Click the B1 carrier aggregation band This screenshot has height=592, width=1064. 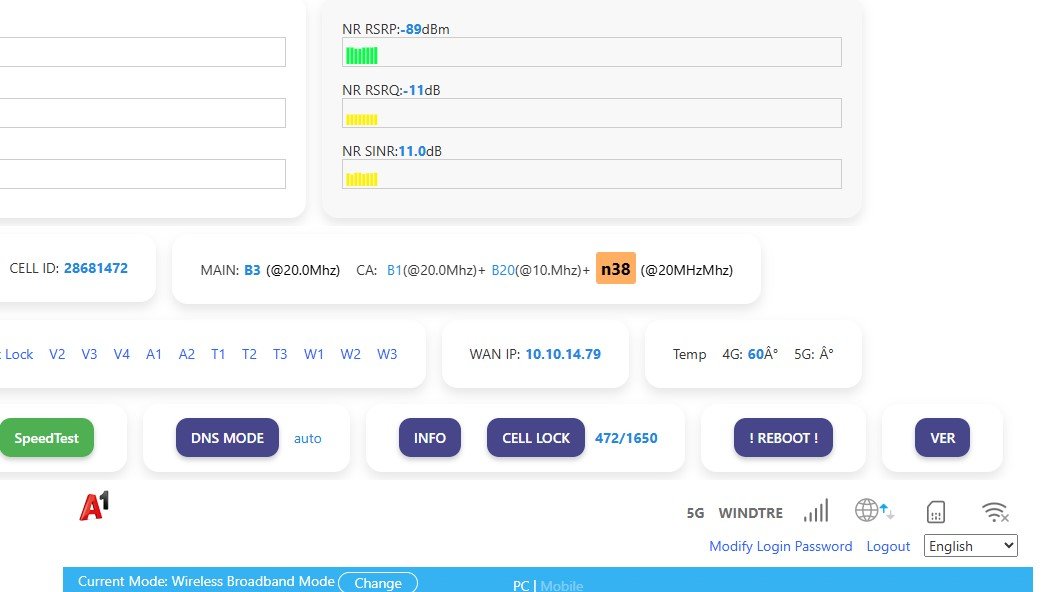coord(394,270)
